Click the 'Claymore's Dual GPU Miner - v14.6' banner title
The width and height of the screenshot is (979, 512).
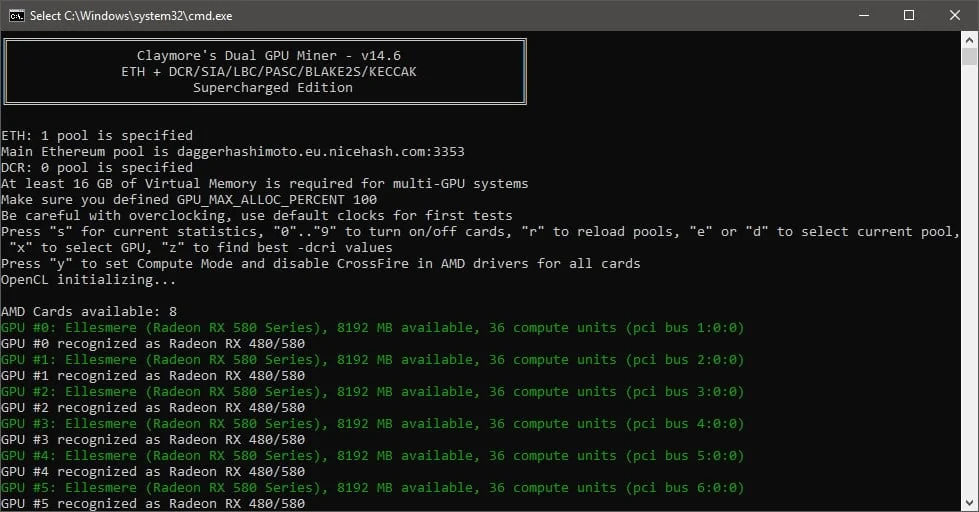[x=268, y=55]
